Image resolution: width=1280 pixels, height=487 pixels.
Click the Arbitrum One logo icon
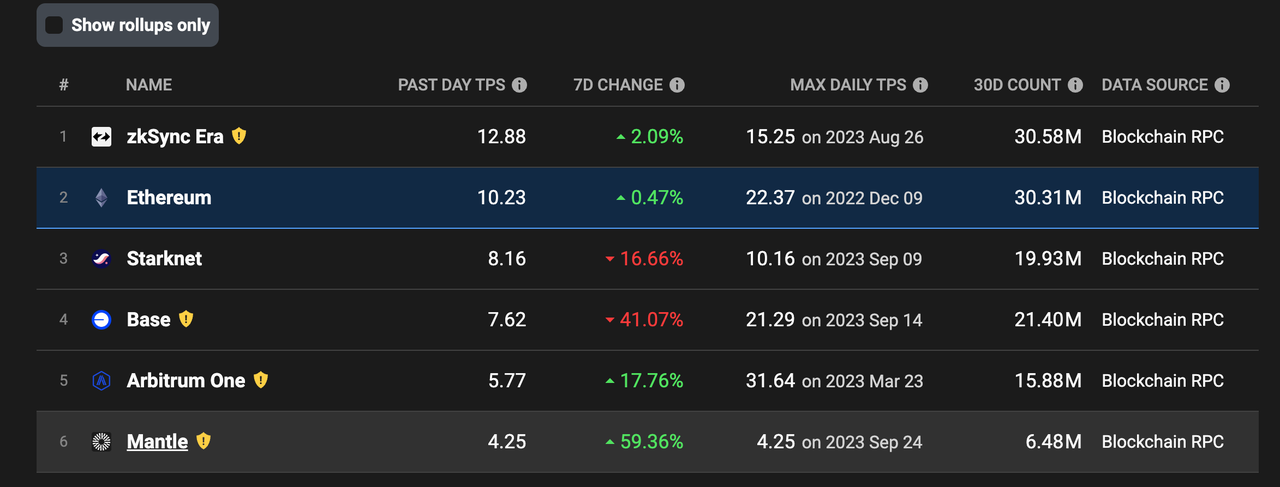101,381
